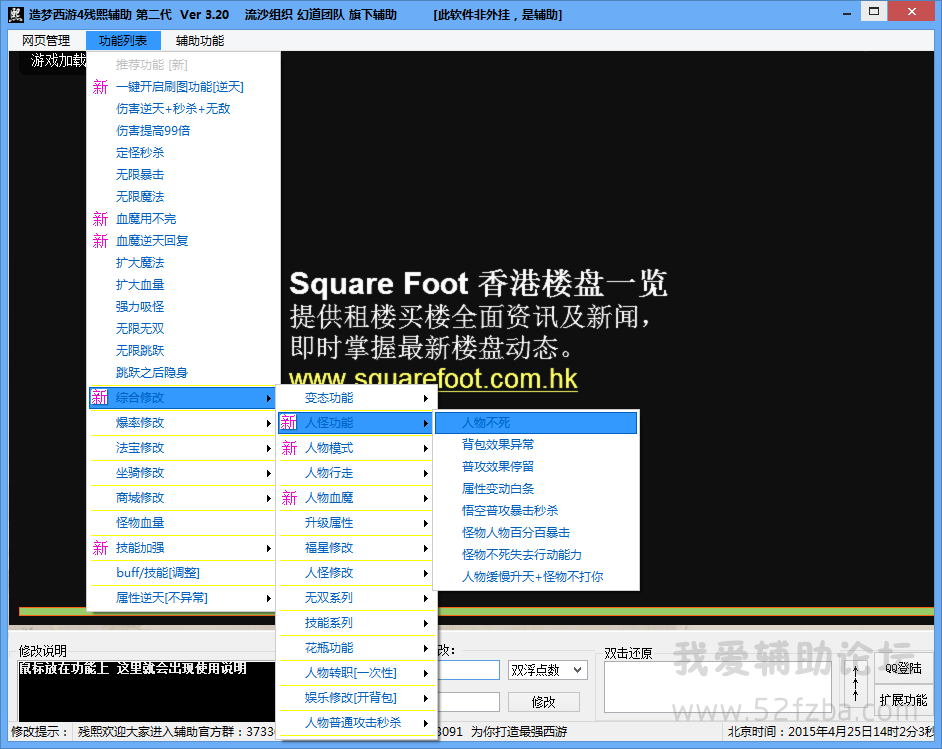
Task: Click the 修改 button
Action: (x=544, y=702)
